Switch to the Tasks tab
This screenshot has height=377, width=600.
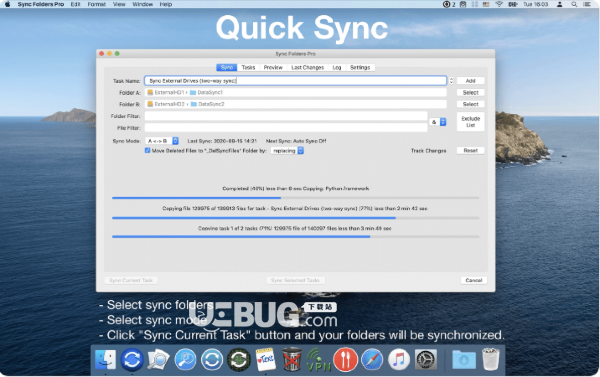click(x=248, y=67)
